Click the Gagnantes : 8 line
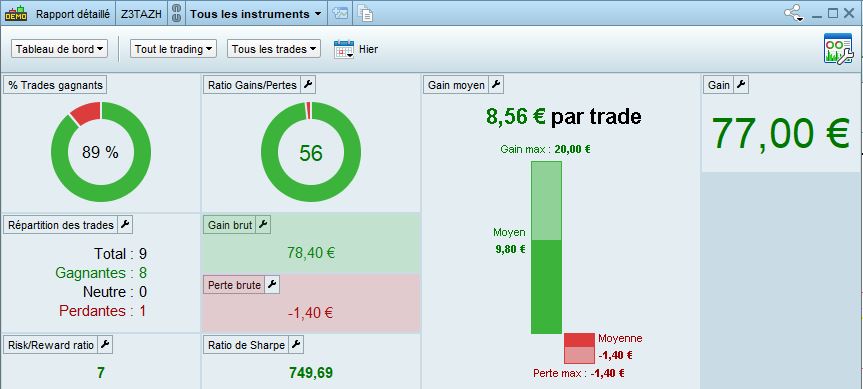 pos(101,273)
